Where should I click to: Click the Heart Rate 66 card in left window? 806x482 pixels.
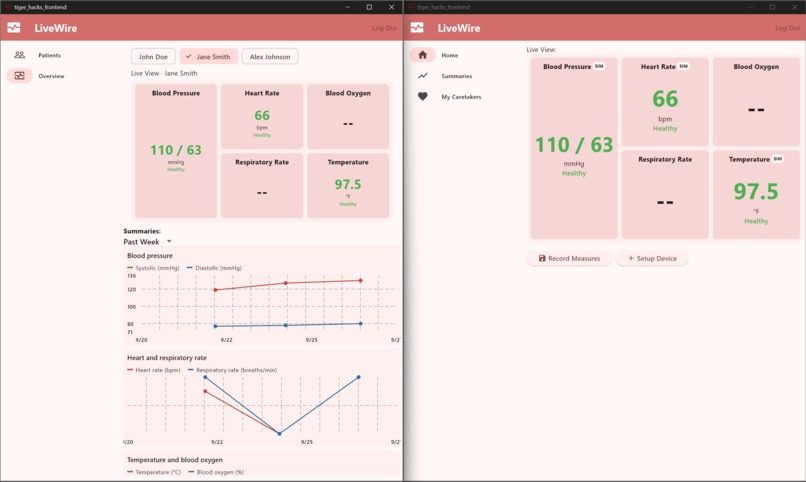[x=262, y=117]
